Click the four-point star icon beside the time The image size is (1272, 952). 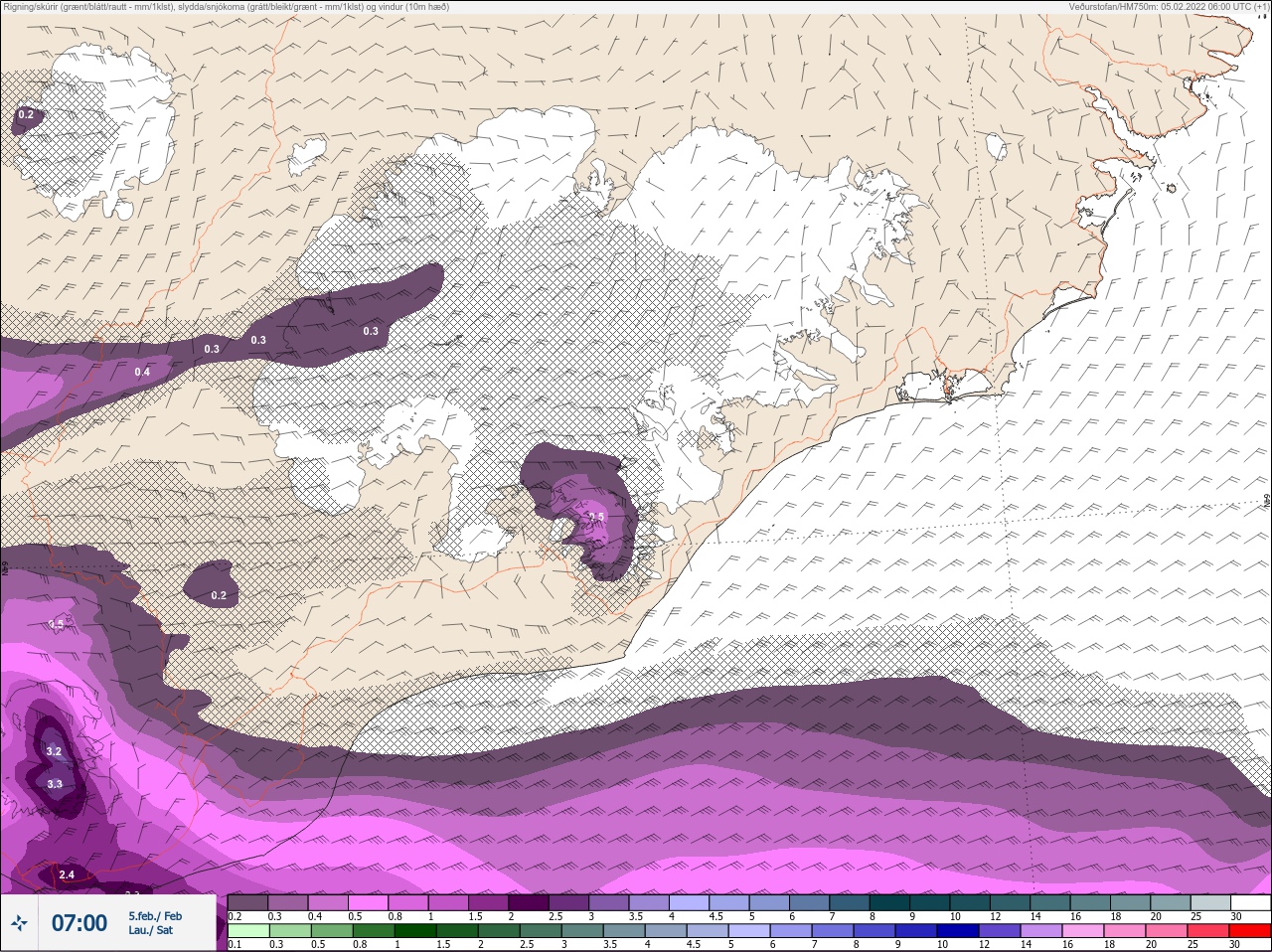coord(19,924)
